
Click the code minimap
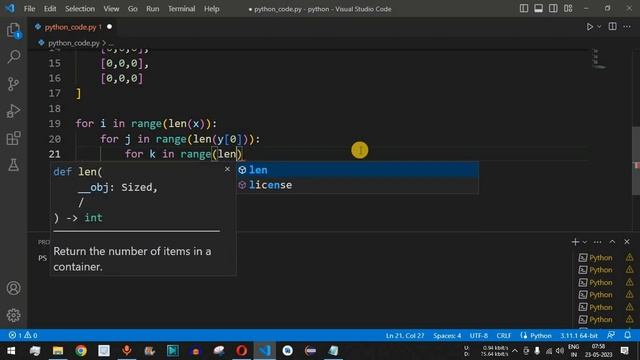point(599,59)
